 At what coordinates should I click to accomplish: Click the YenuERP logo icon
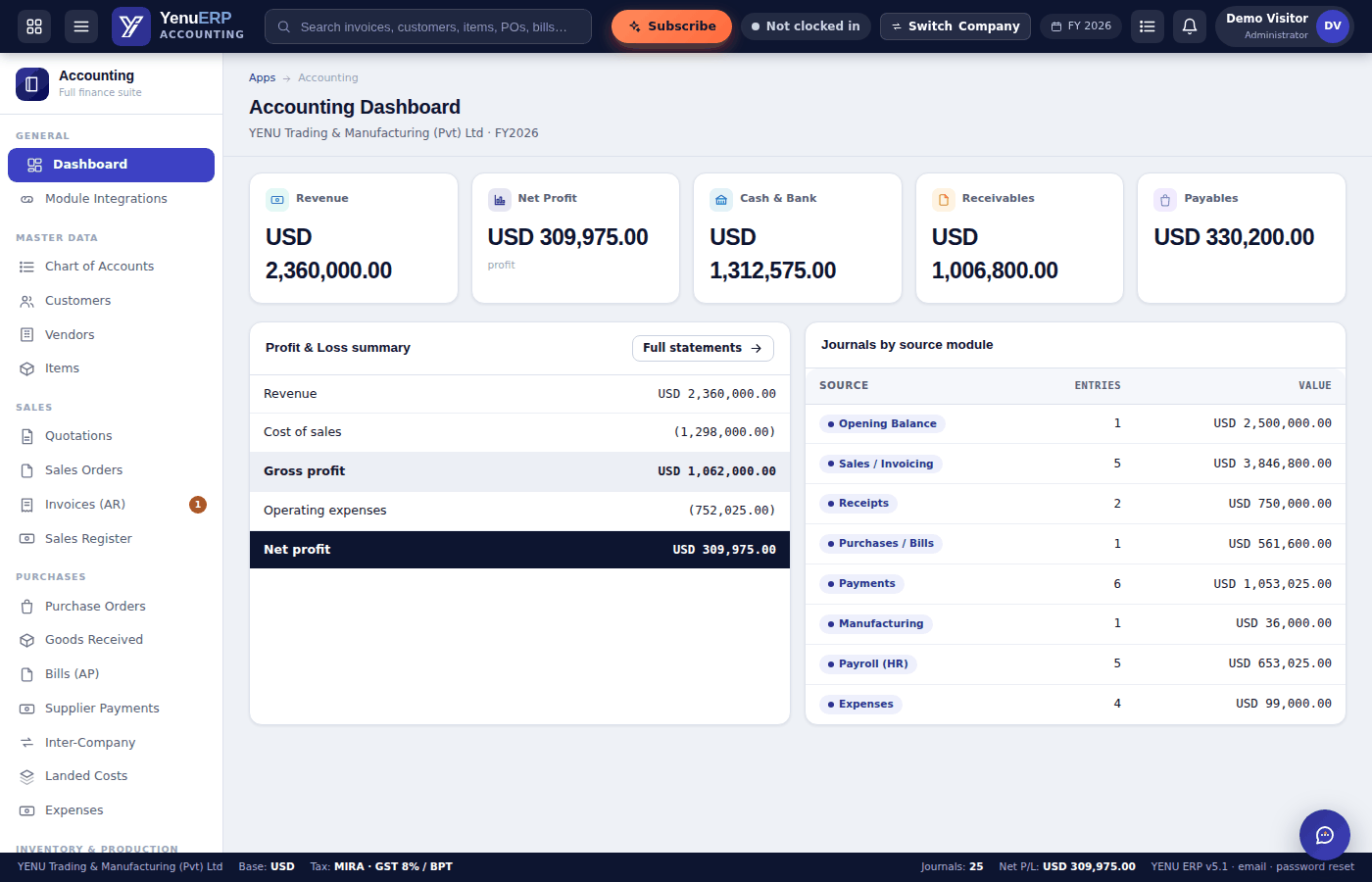click(130, 26)
